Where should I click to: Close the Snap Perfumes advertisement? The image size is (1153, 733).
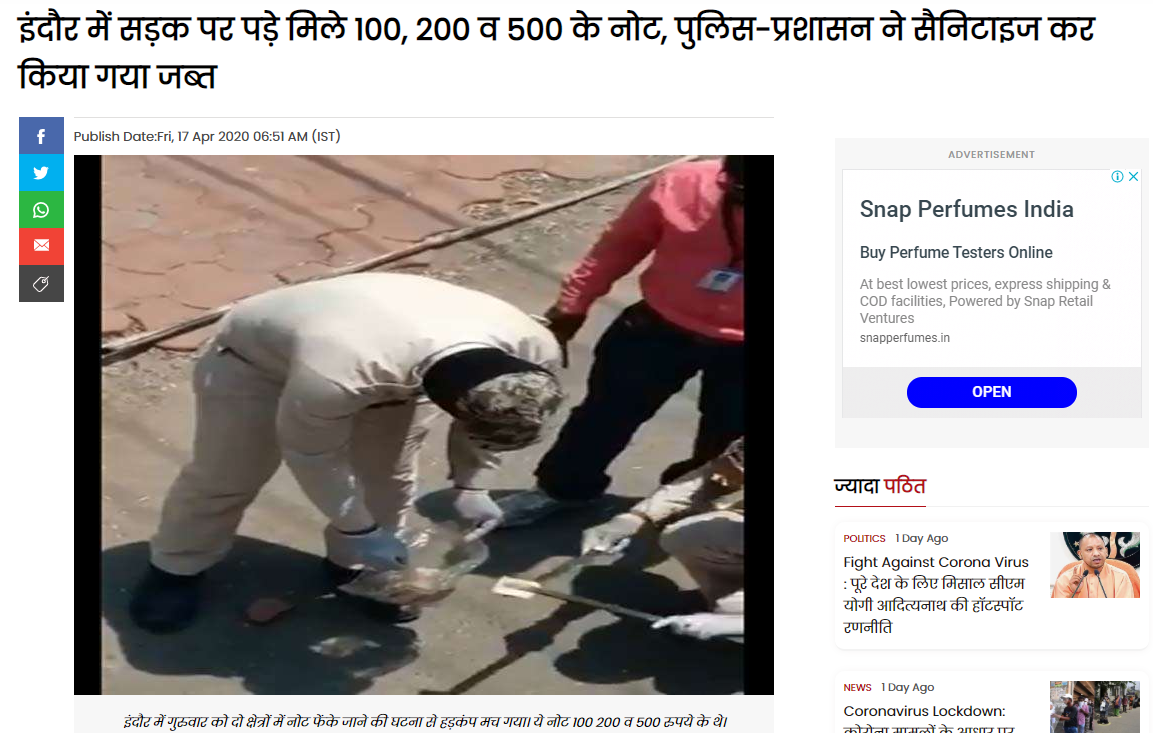[1133, 176]
